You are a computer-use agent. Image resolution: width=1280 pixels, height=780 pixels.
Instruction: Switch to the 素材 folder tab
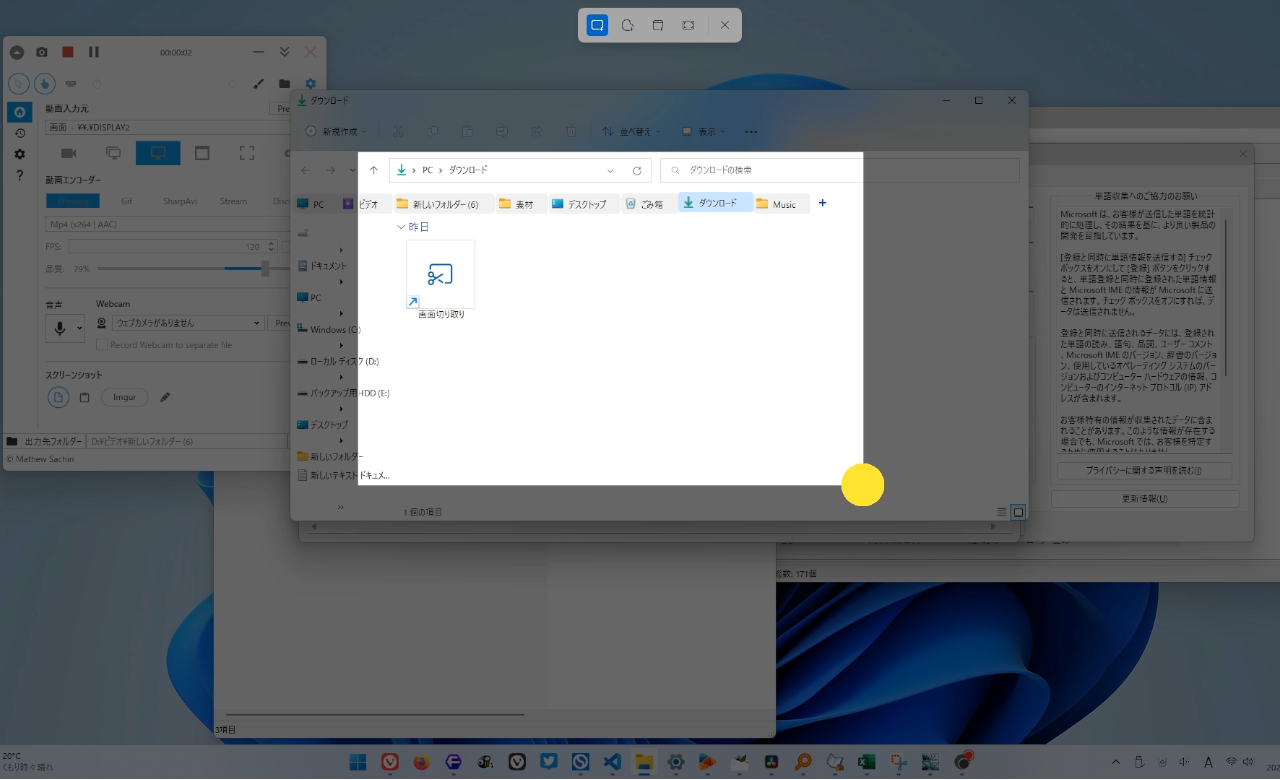[x=521, y=204]
